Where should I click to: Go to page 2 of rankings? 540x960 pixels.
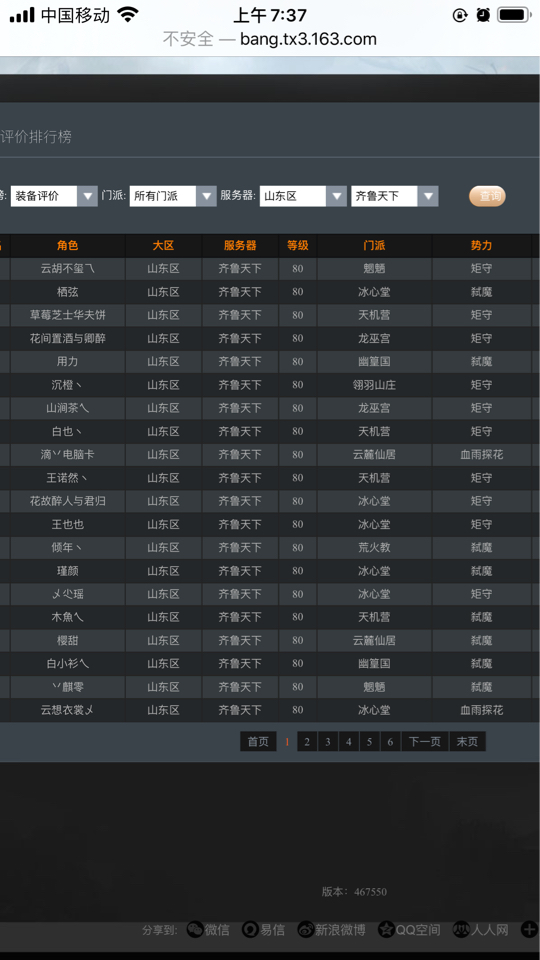(x=307, y=741)
